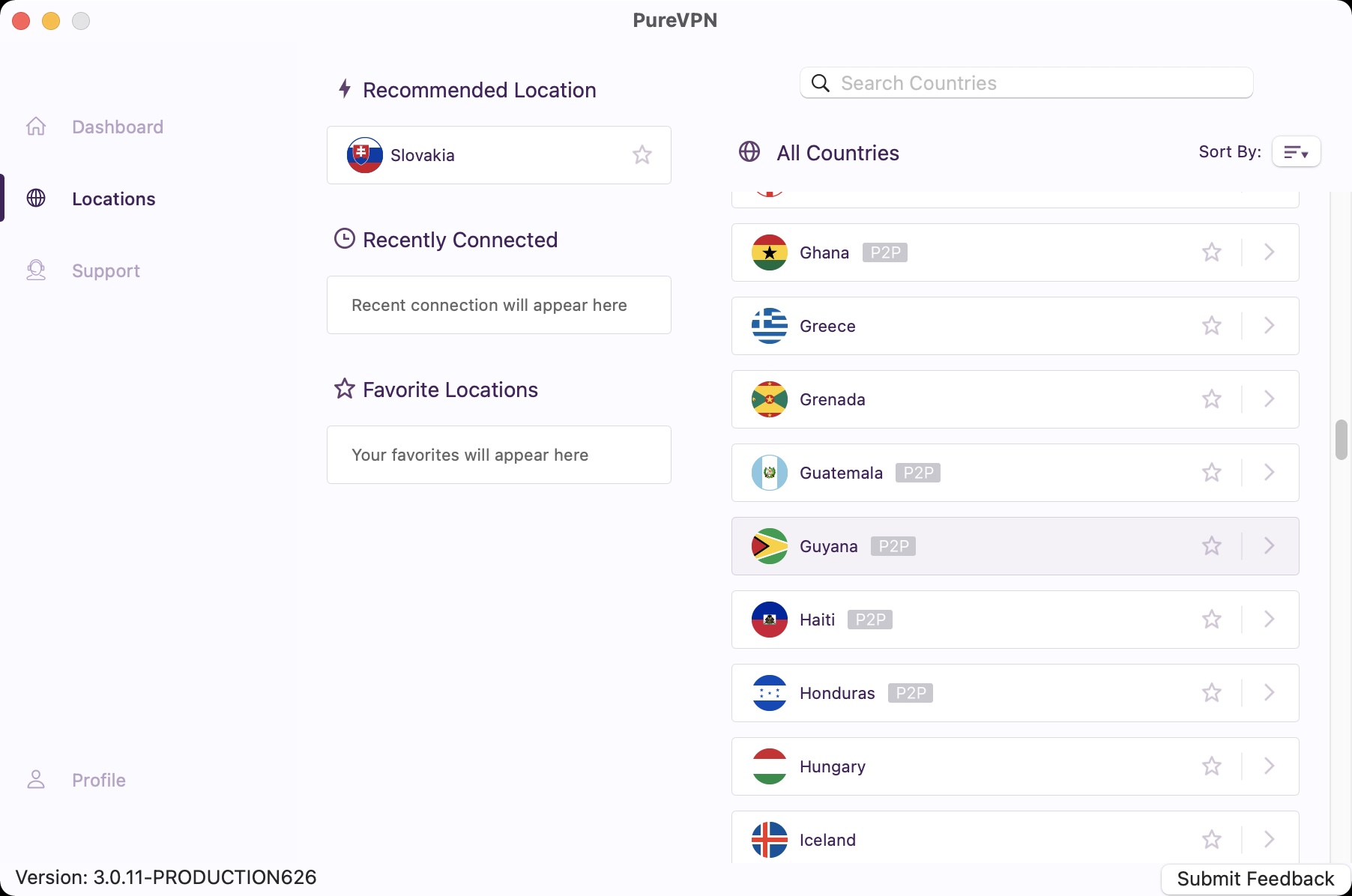Click the Dashboard home icon
1352x896 pixels.
point(36,127)
